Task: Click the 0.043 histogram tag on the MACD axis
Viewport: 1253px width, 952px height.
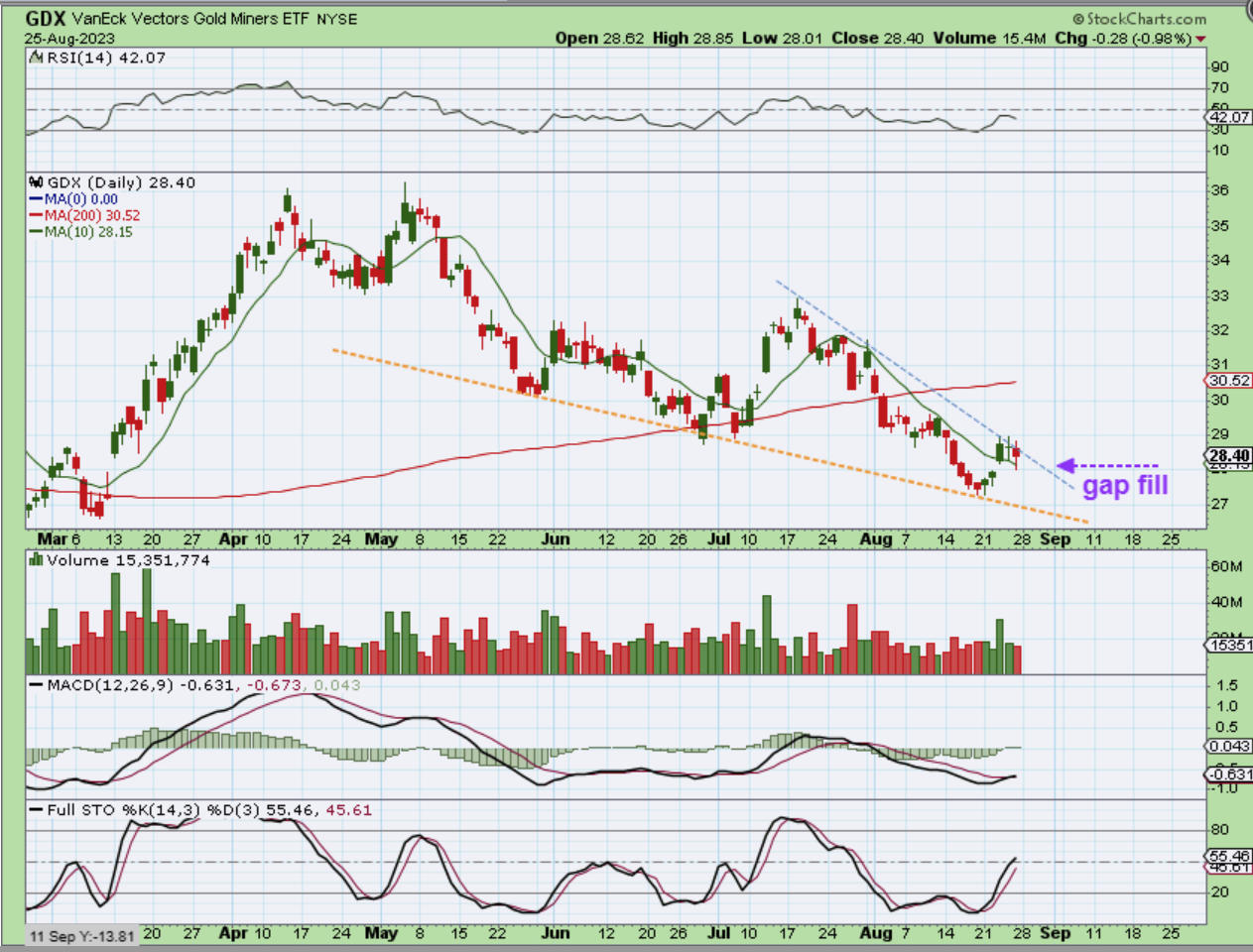Action: [x=1230, y=747]
